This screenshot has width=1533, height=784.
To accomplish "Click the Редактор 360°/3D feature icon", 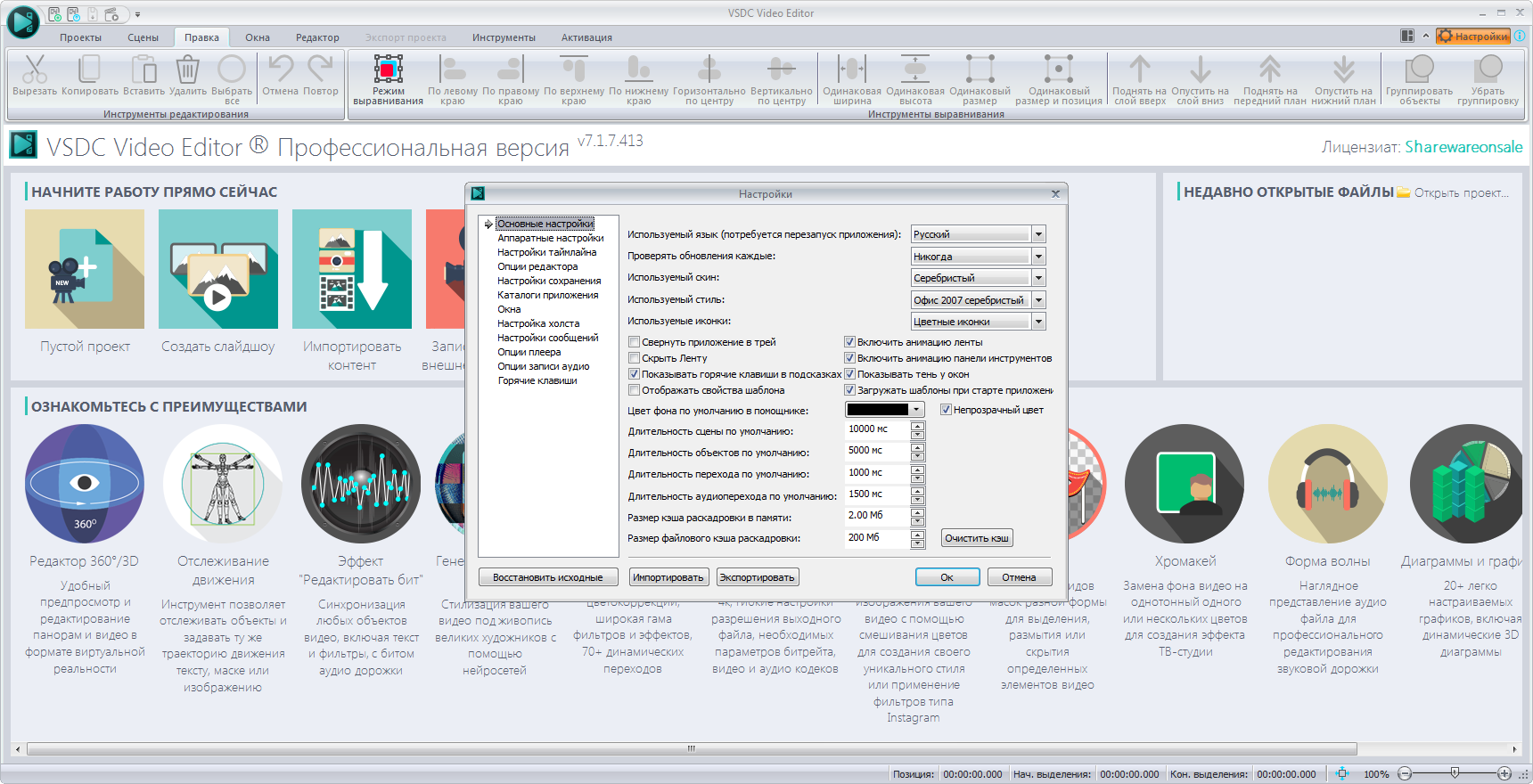I will tap(85, 484).
